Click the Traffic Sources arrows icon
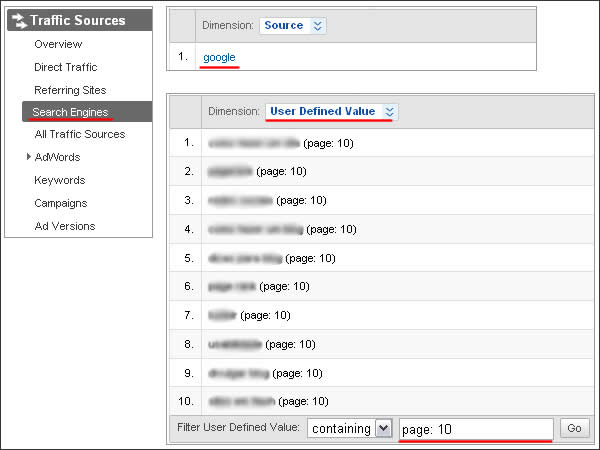This screenshot has width=600, height=450. tap(18, 20)
